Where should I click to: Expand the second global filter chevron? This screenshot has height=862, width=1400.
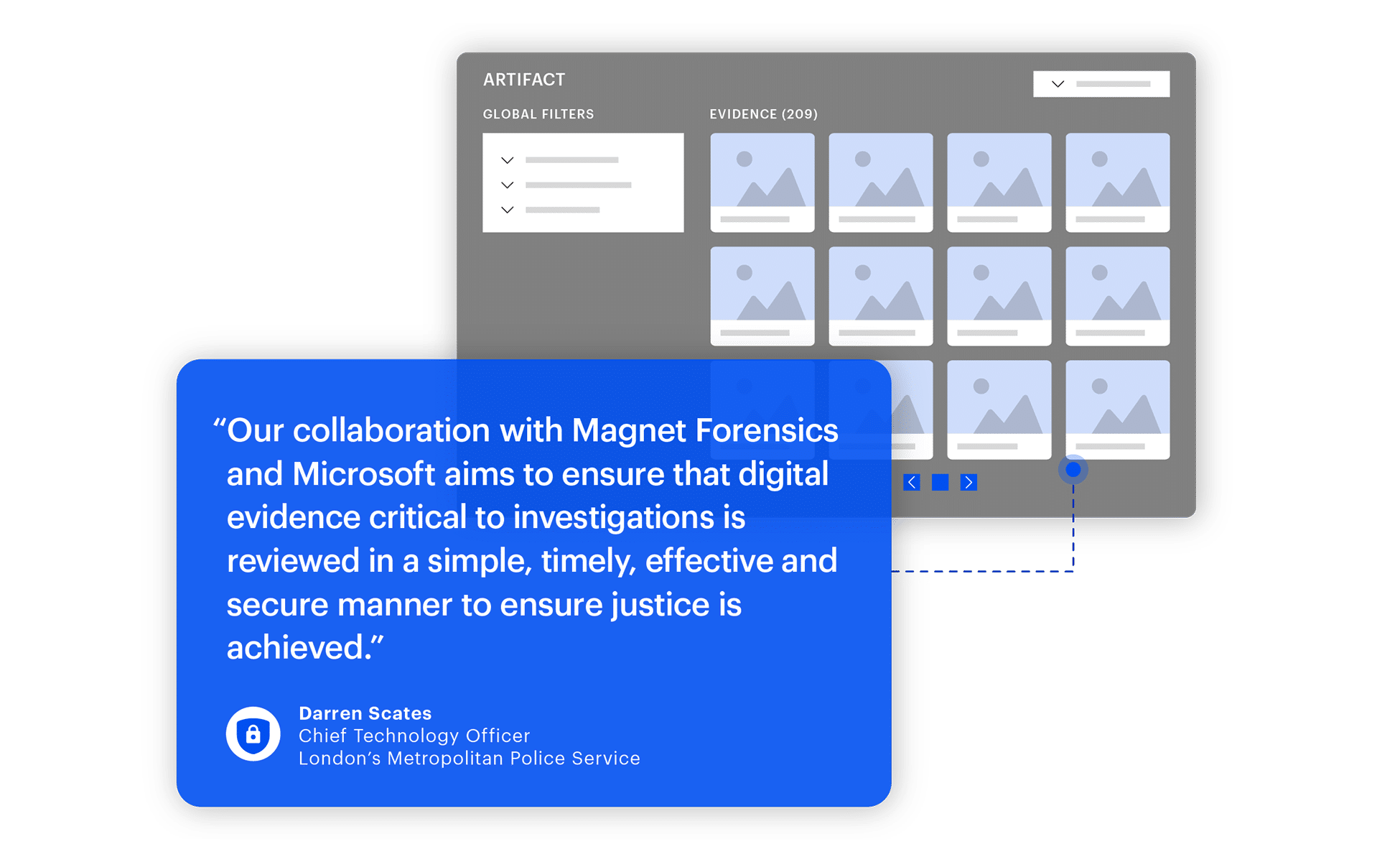(x=508, y=185)
